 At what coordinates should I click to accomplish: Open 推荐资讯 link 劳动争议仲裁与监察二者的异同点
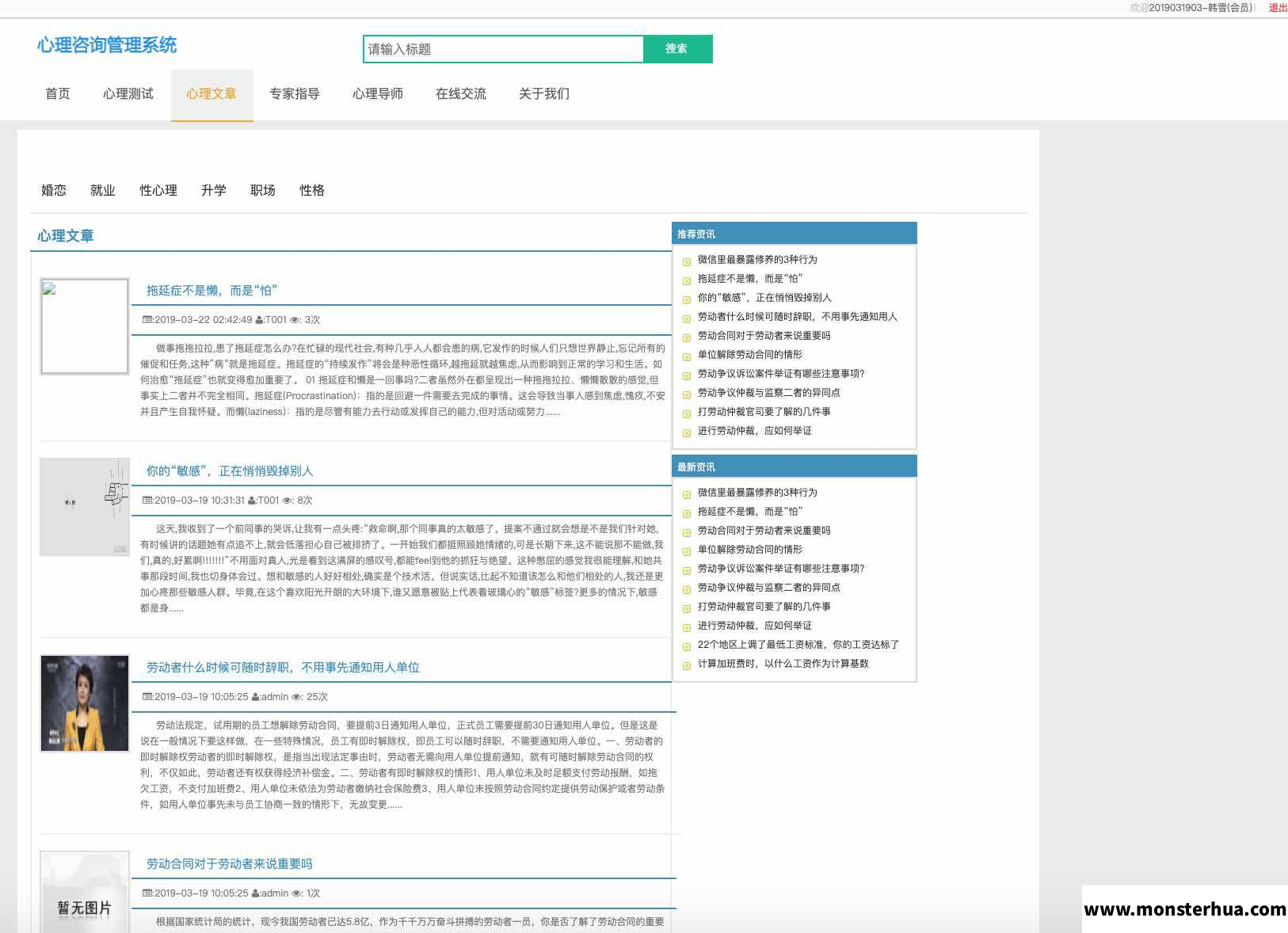(769, 393)
